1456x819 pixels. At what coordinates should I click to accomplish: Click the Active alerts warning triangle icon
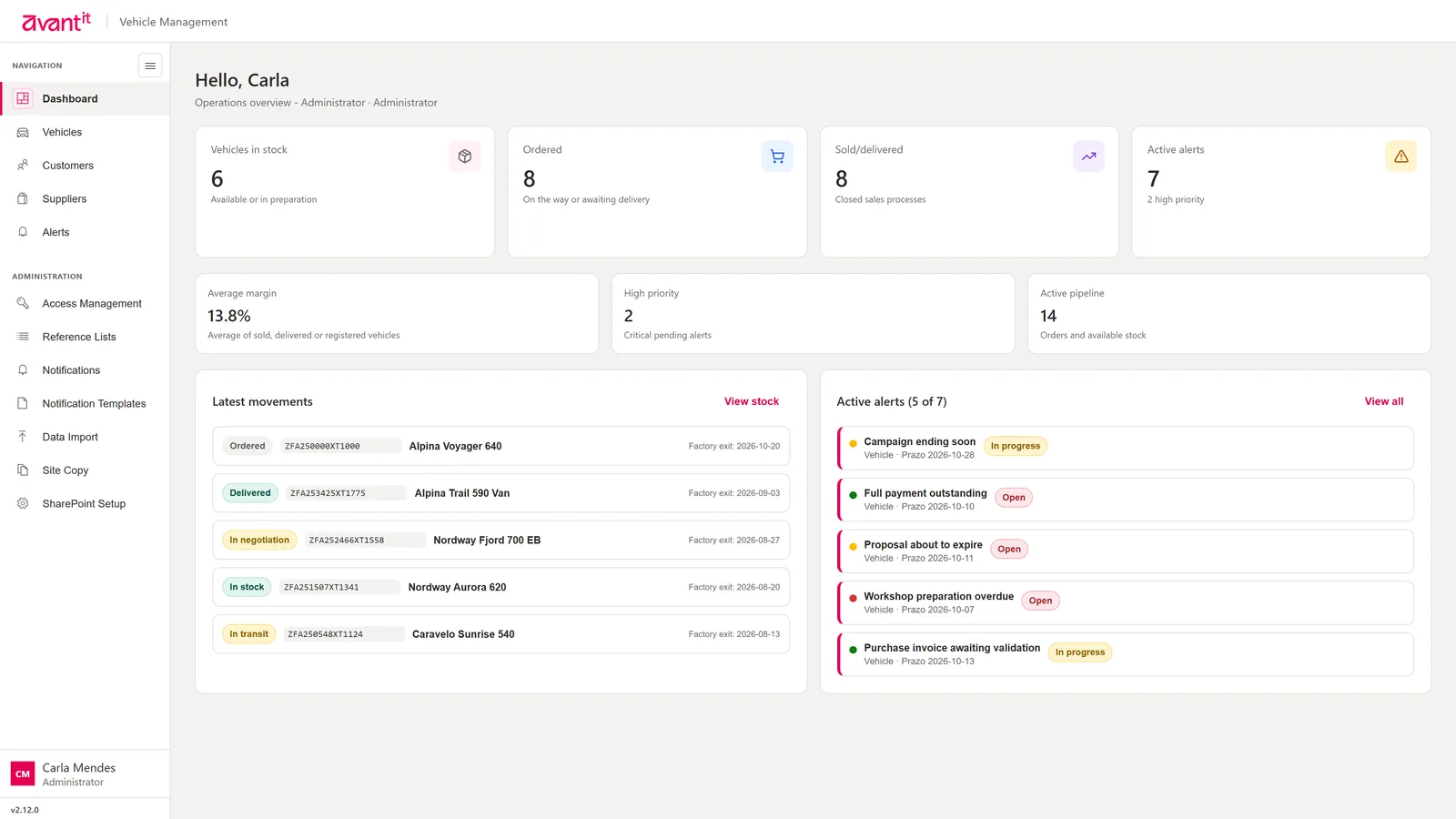coord(1401,157)
